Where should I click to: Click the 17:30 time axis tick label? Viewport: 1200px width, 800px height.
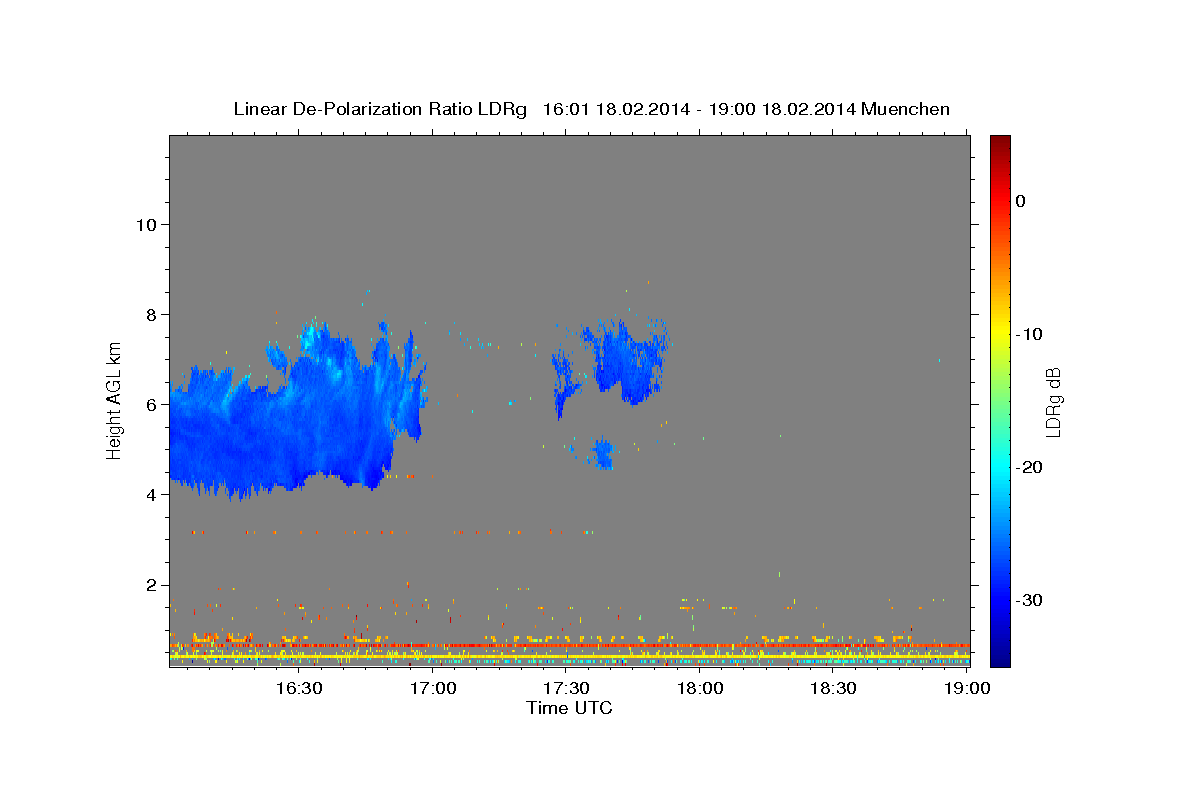point(566,688)
